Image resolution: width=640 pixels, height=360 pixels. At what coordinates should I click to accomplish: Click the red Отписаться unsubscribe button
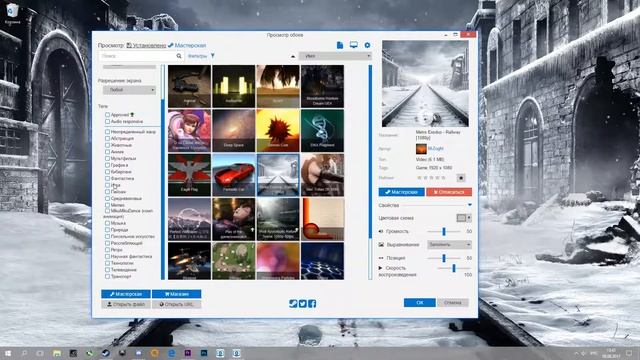coord(449,192)
